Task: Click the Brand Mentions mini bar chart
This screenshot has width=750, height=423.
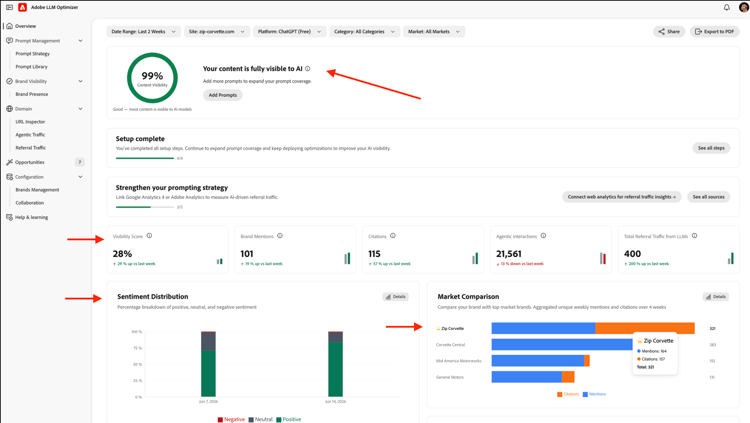Action: coord(347,258)
